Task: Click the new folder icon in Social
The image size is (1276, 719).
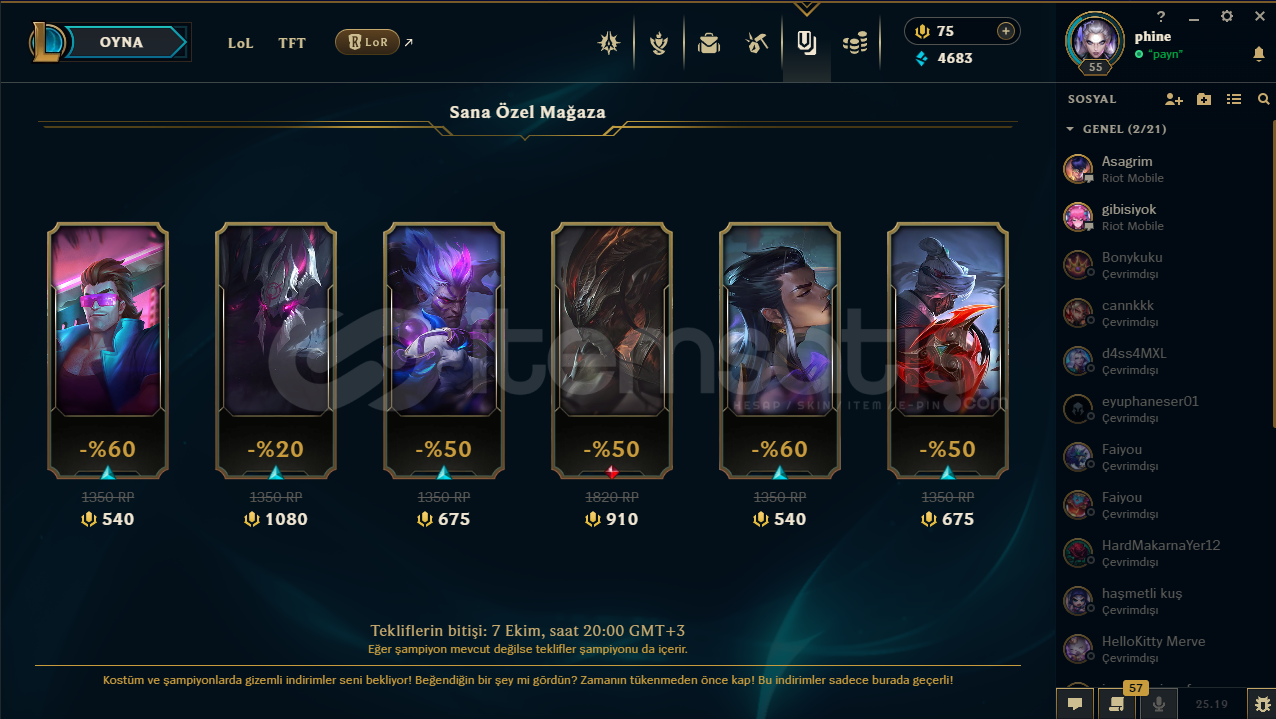Action: coord(1204,99)
